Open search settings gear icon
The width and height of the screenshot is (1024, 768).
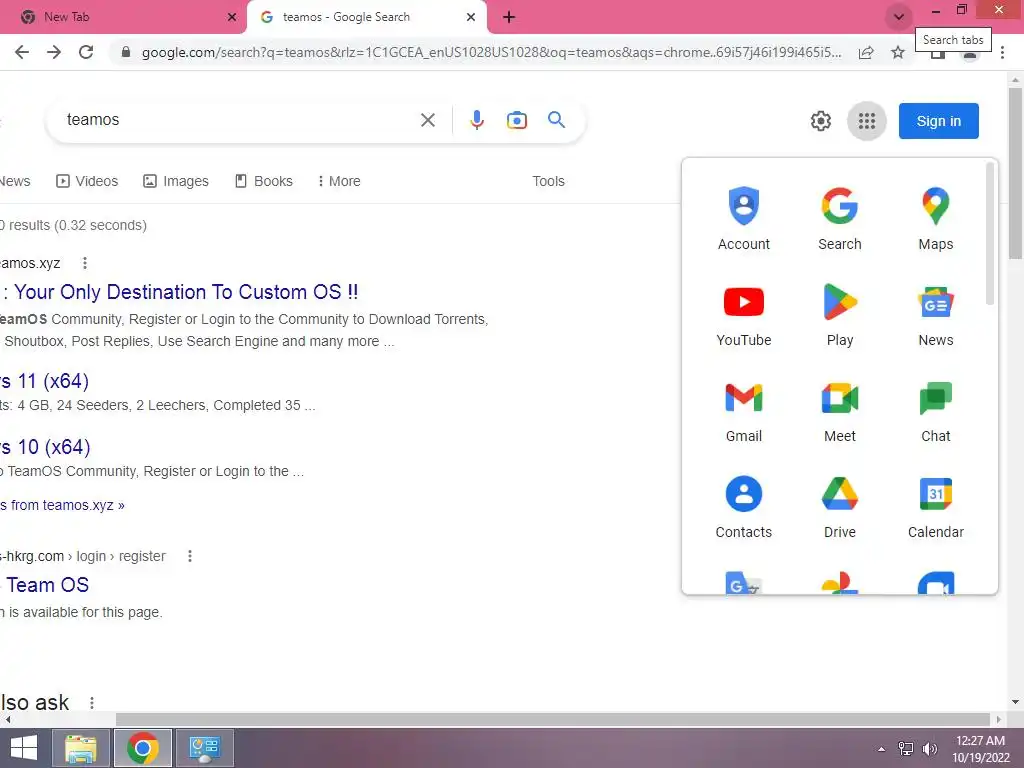[820, 121]
